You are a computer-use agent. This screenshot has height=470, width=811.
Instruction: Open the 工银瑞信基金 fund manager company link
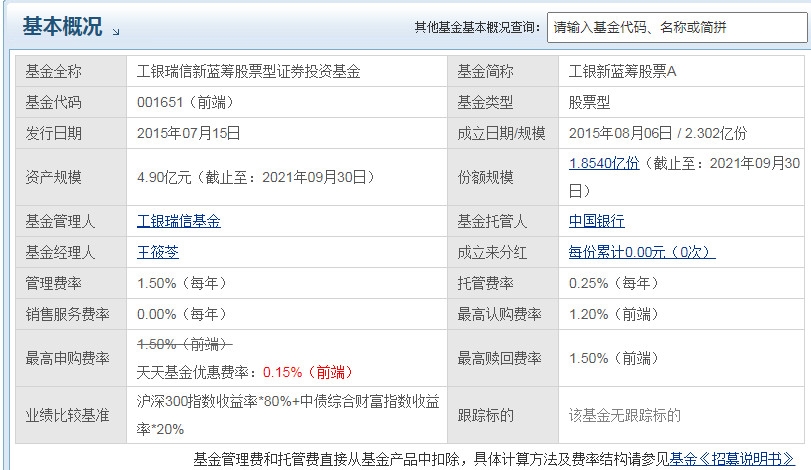pyautogui.click(x=179, y=221)
